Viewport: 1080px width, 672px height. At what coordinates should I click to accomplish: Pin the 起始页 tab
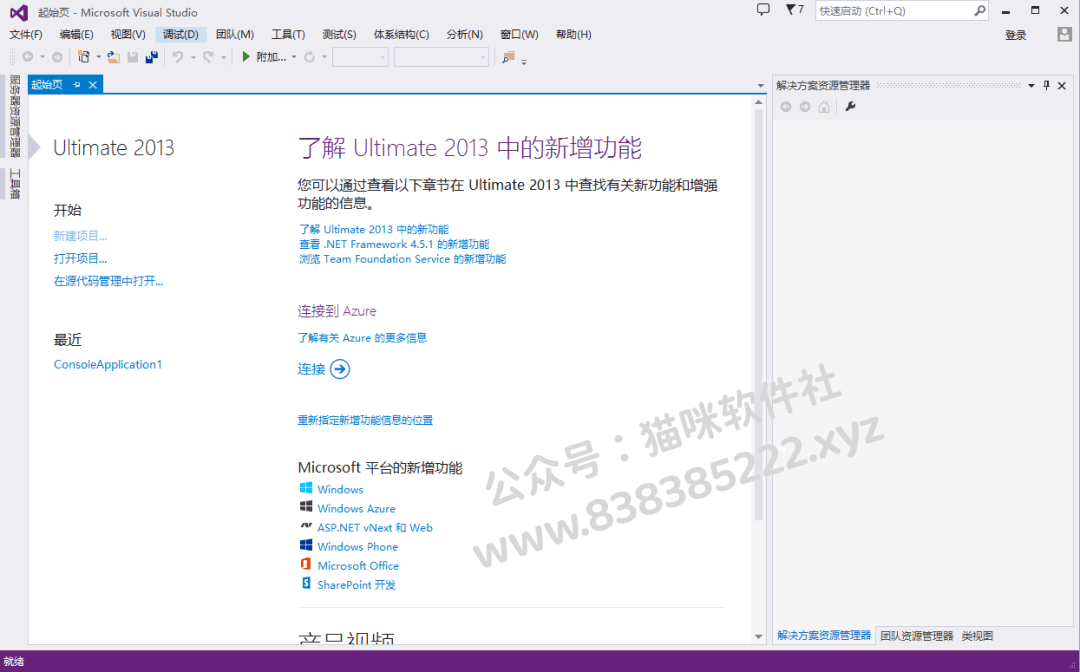click(x=76, y=85)
